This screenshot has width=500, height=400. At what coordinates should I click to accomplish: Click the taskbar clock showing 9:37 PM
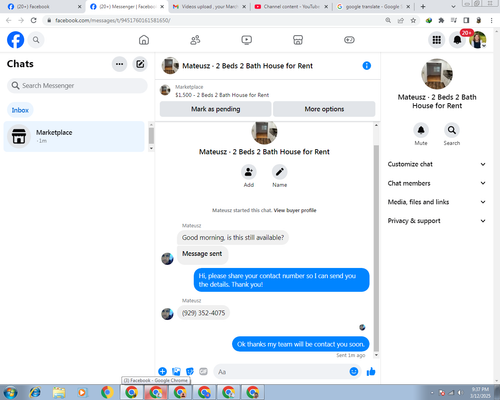480,392
